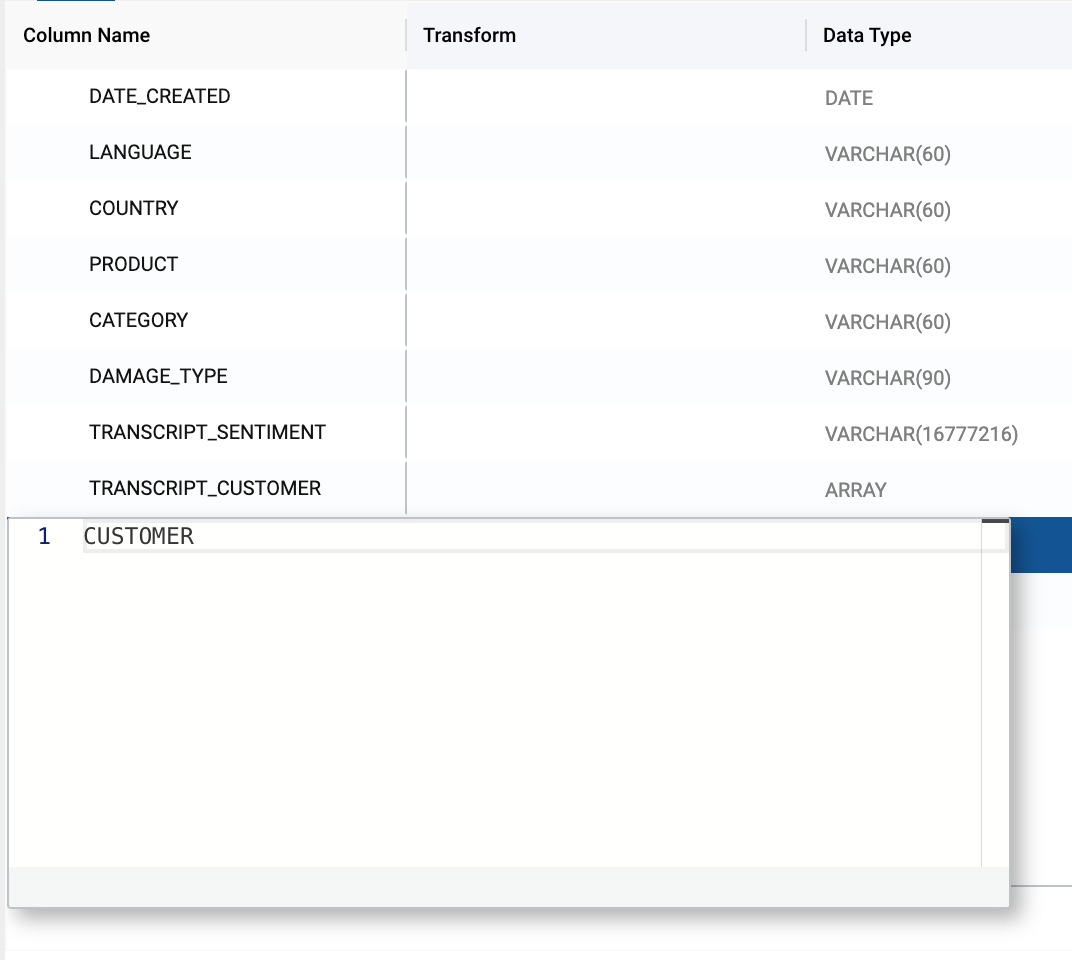Select the COUNTRY column name
This screenshot has width=1072, height=960.
[x=134, y=209]
